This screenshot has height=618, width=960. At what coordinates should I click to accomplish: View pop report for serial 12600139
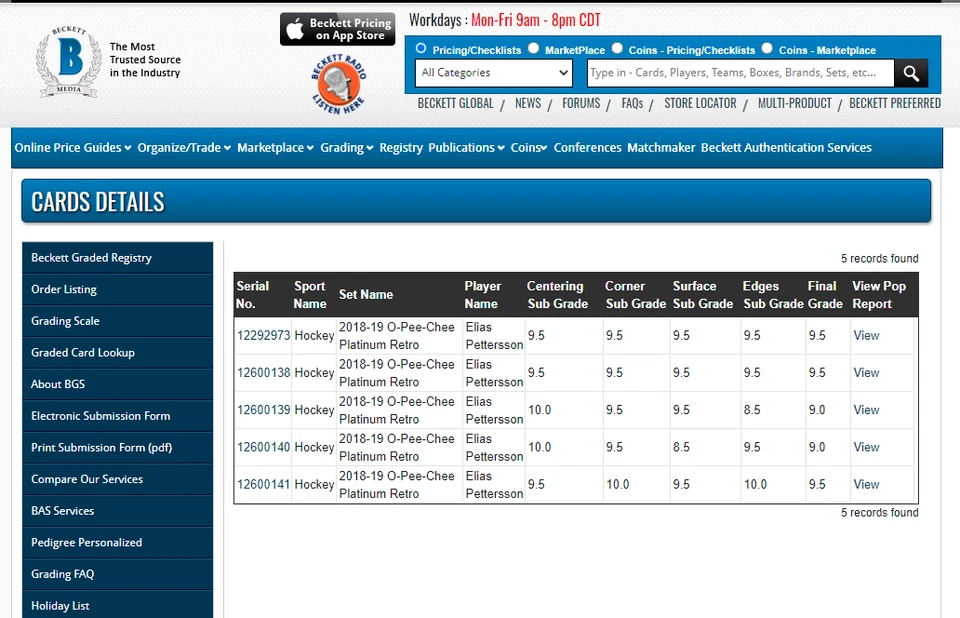click(x=866, y=410)
